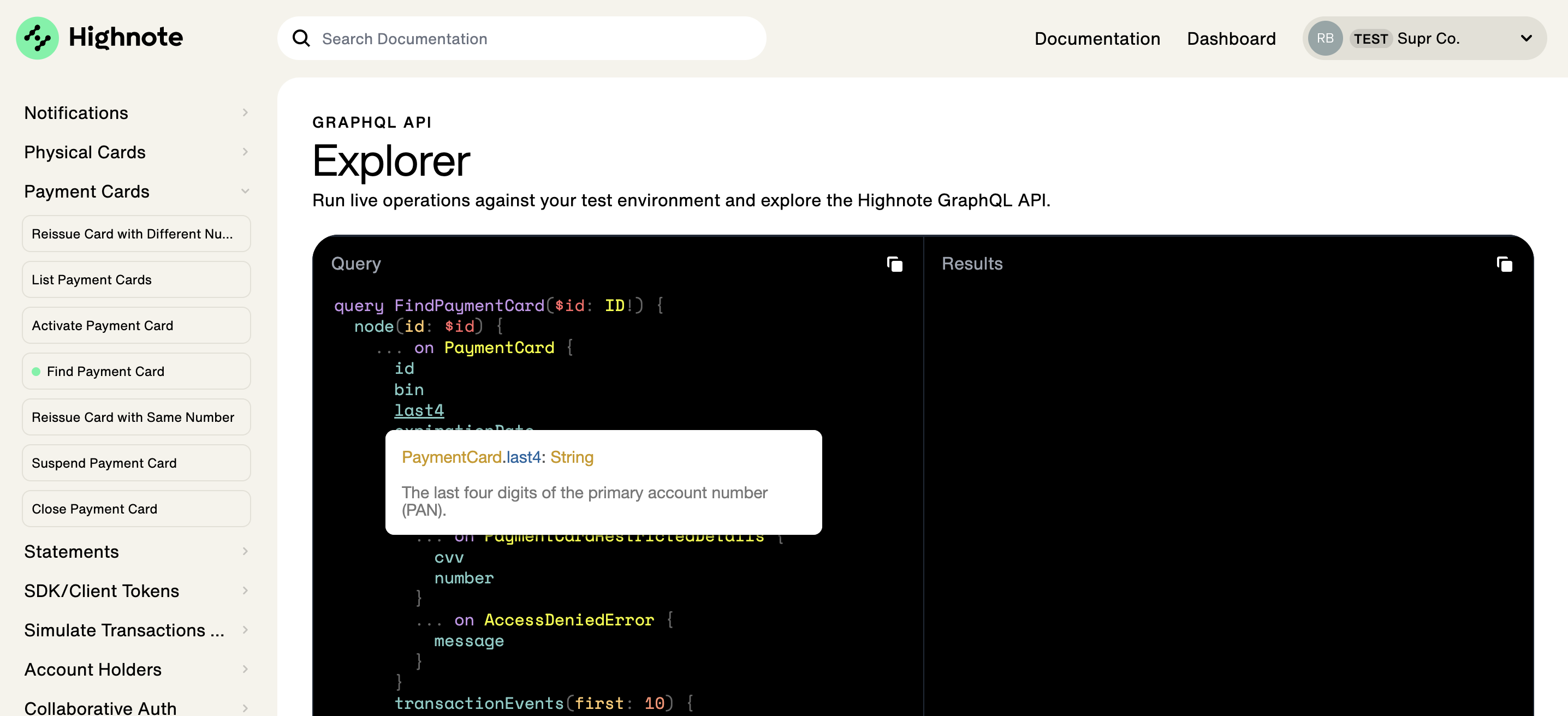Copy the Query panel contents
1568x716 pixels.
click(894, 264)
